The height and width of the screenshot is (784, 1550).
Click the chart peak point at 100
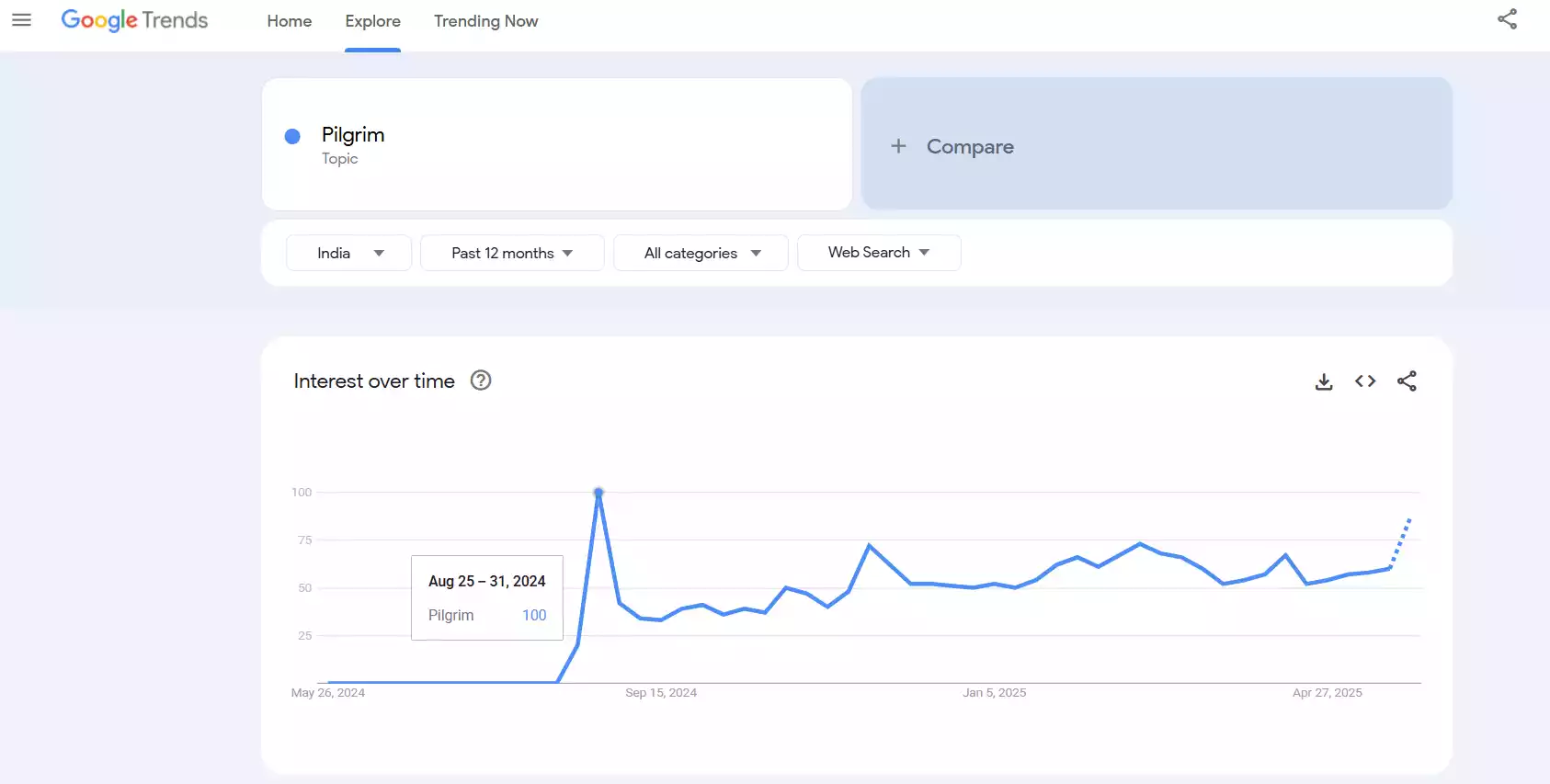(598, 493)
